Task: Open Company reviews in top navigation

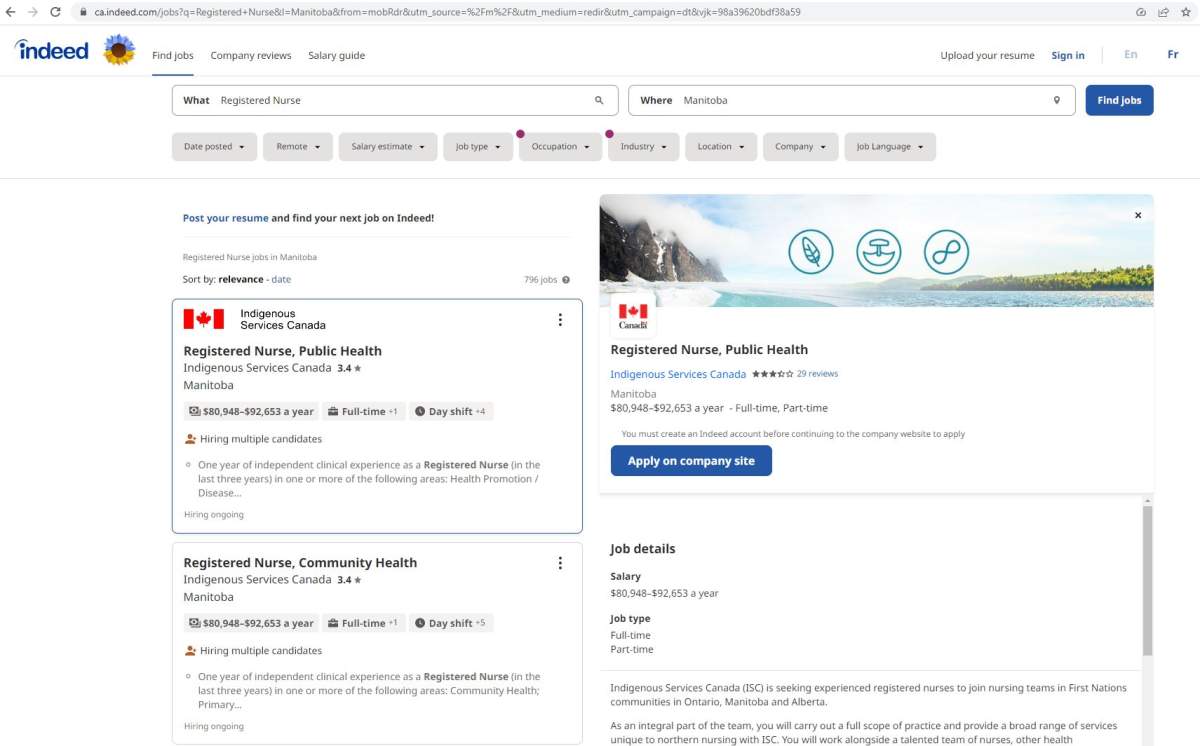Action: point(251,56)
